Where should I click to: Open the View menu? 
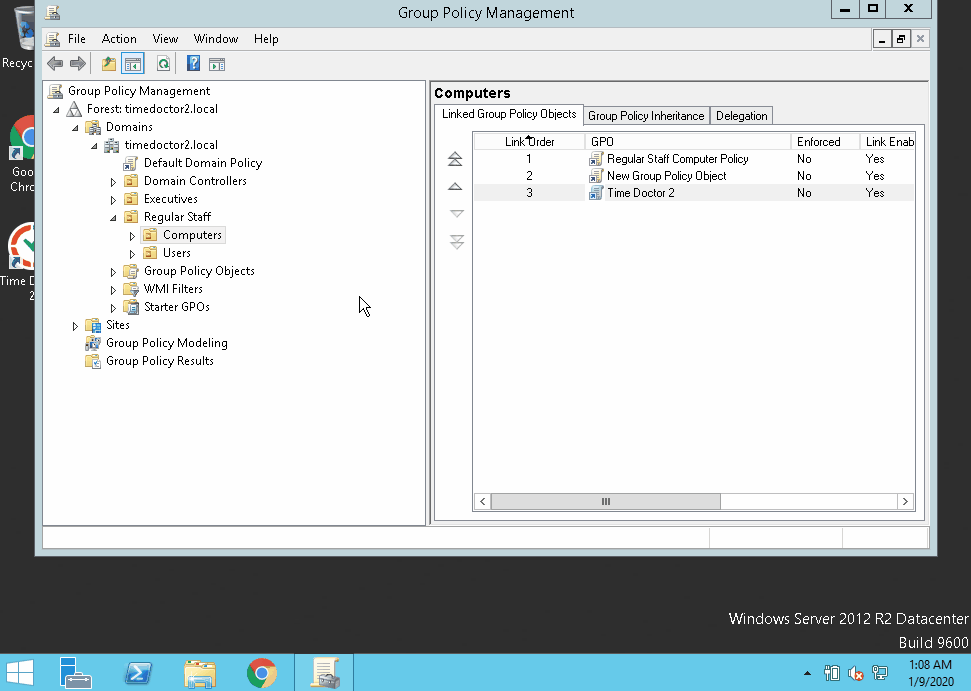165,39
